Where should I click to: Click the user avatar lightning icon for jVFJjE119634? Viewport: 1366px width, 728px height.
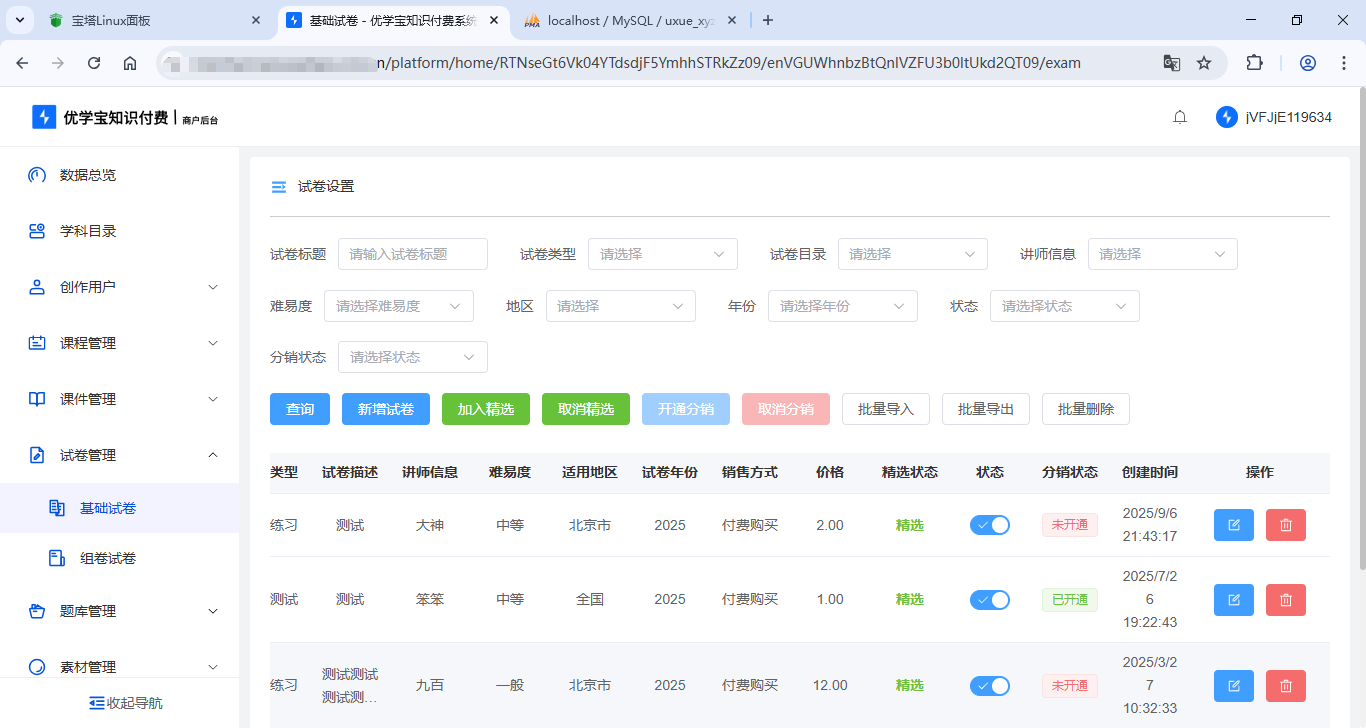(x=1226, y=116)
